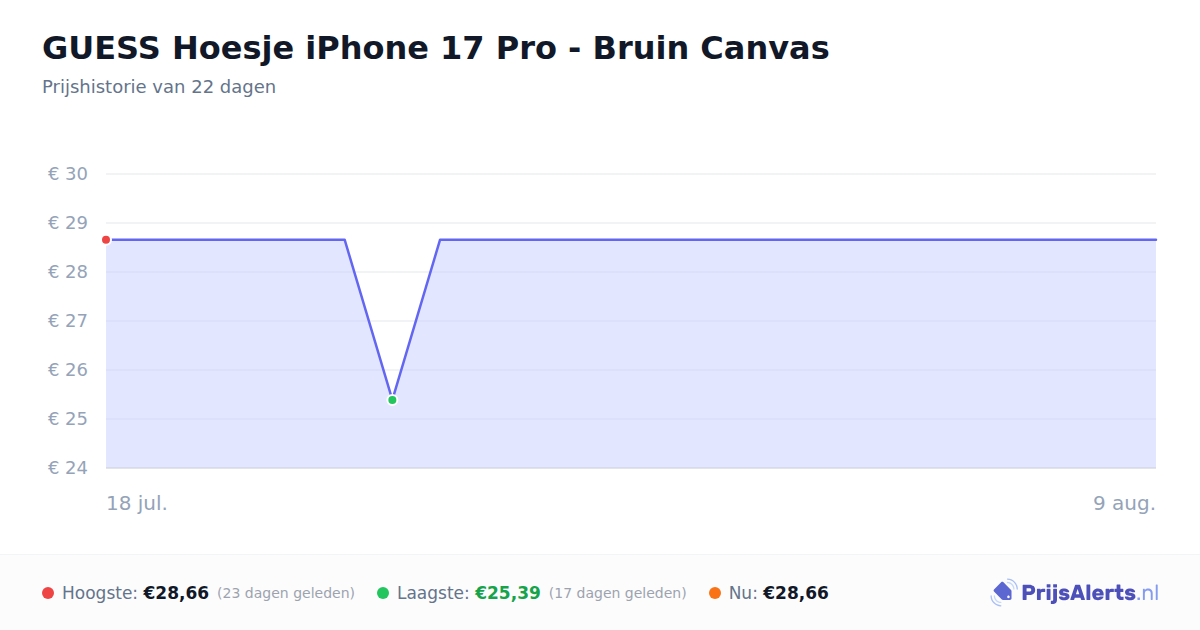Click the red highest-price dot on the chart line
The height and width of the screenshot is (630, 1200).
pos(106,240)
